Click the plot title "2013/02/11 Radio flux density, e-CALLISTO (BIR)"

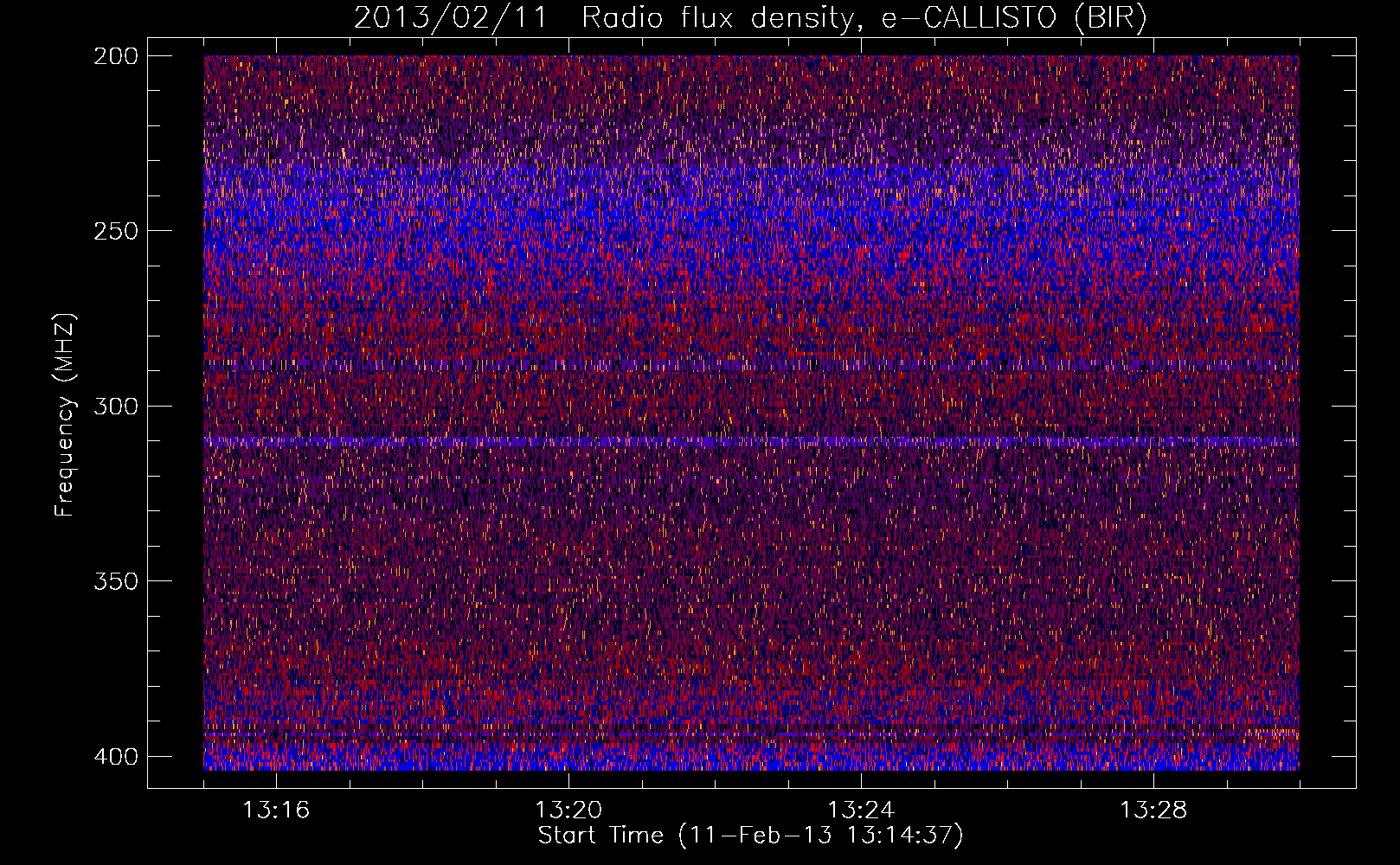coord(750,18)
